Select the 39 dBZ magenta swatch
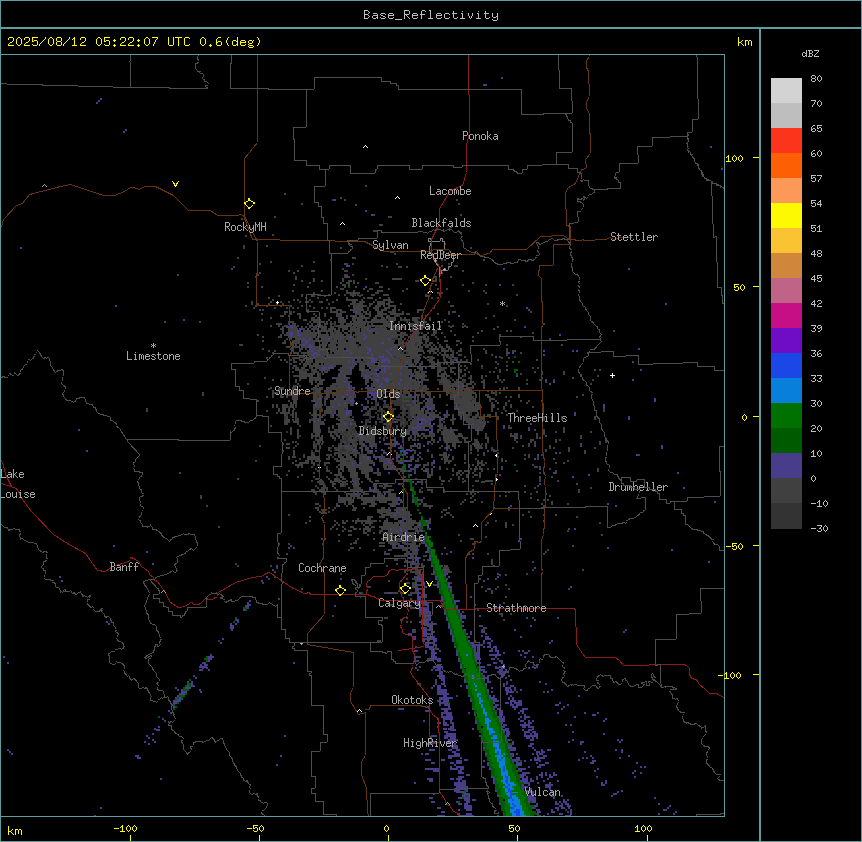The height and width of the screenshot is (842, 862). 786,315
